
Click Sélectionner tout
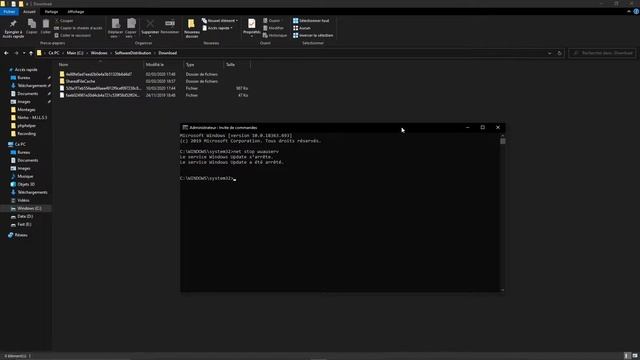tap(311, 20)
